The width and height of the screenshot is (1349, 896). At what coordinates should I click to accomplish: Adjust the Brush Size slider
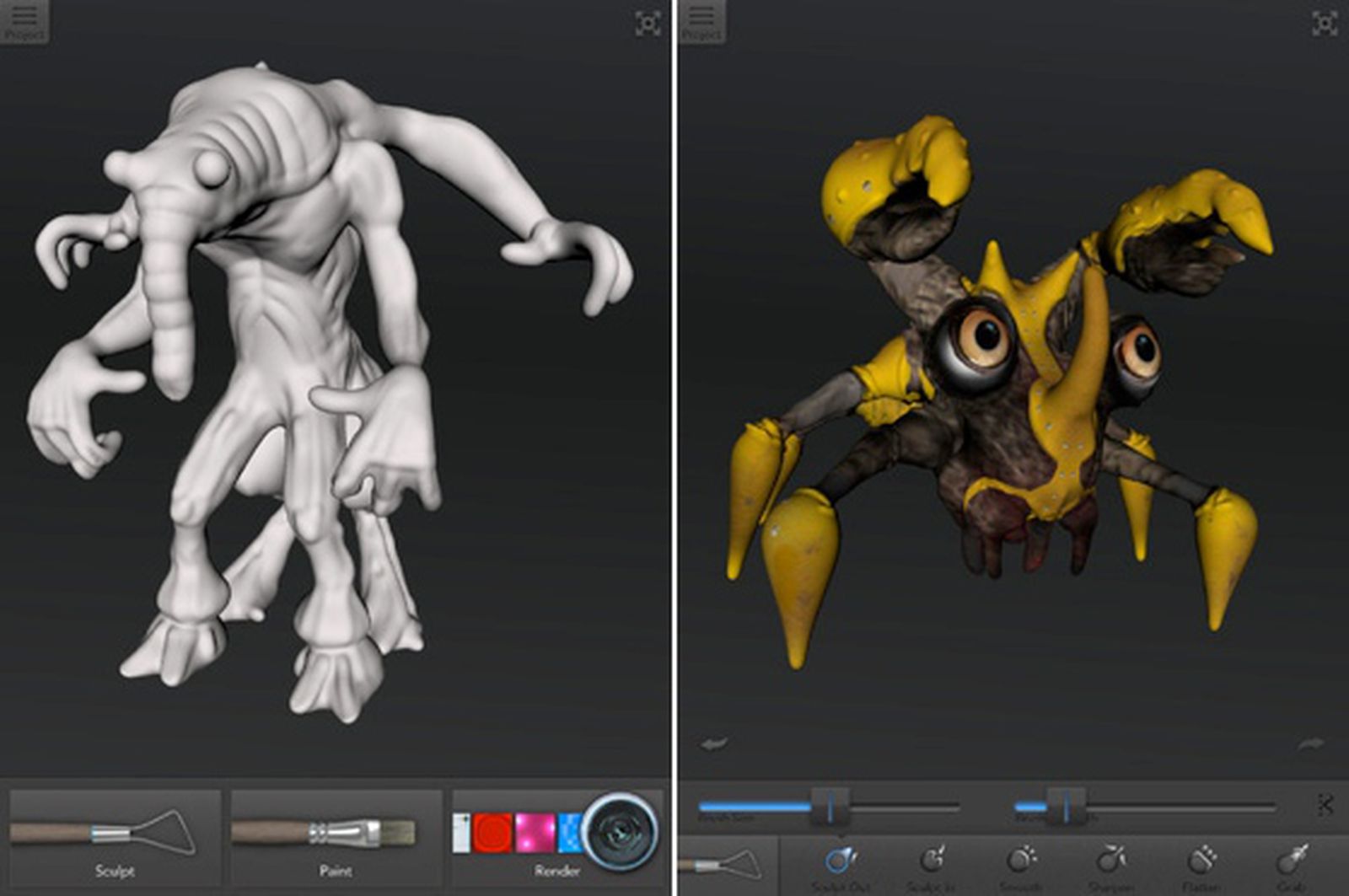830,805
